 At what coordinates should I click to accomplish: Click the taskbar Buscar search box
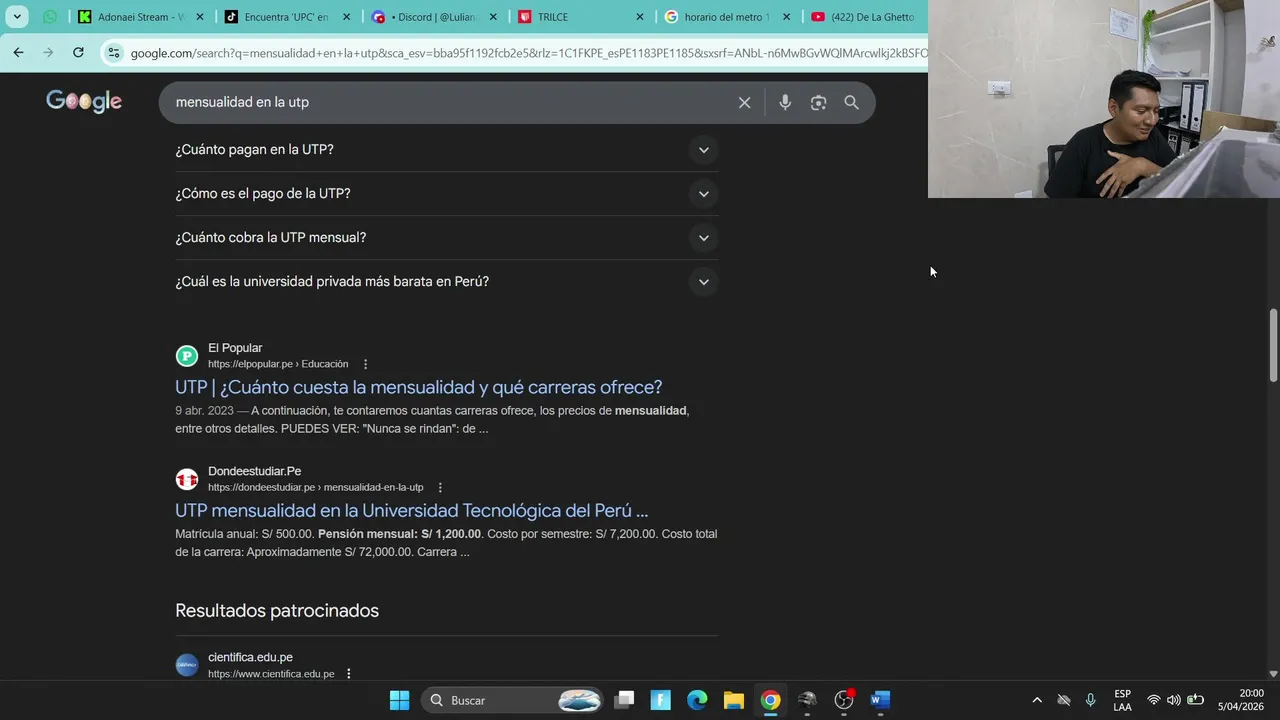[x=512, y=700]
